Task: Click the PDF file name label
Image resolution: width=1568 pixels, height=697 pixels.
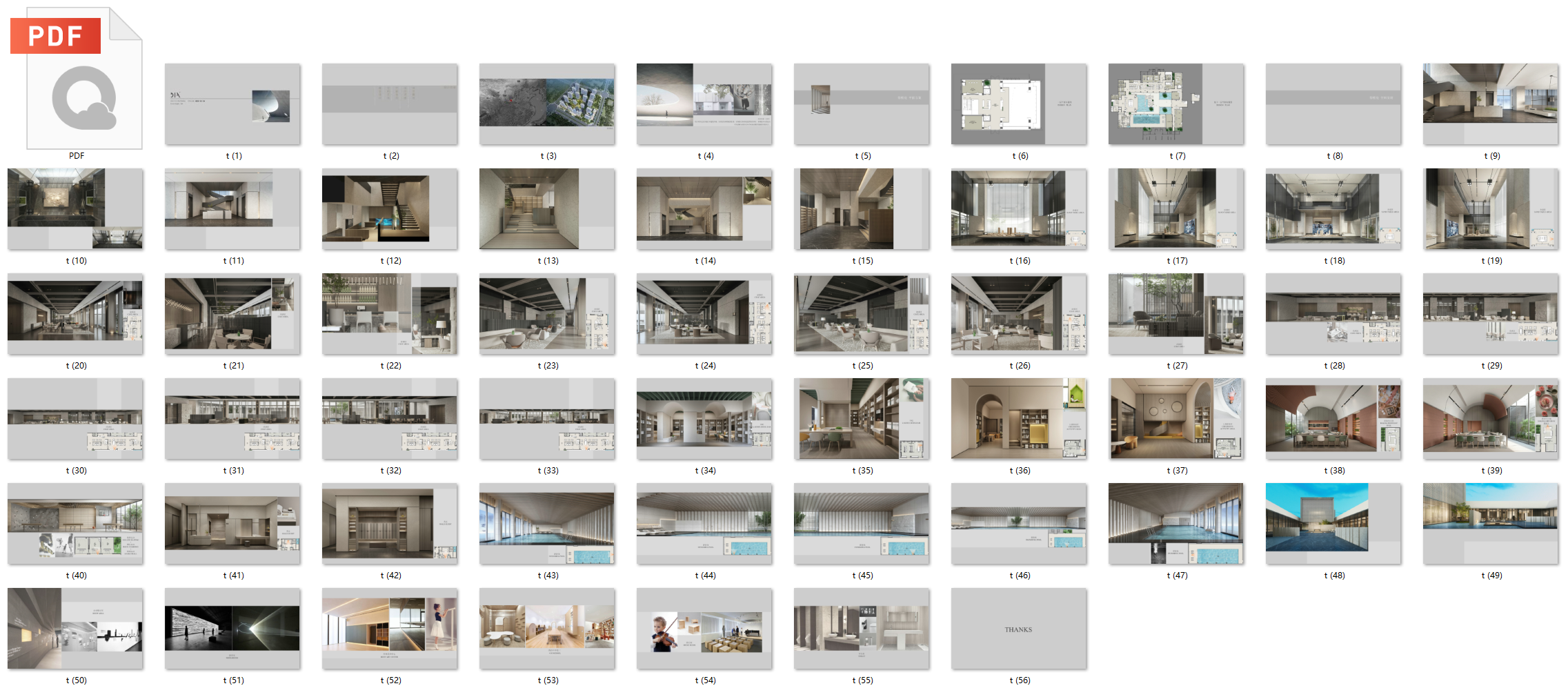Action: point(77,156)
